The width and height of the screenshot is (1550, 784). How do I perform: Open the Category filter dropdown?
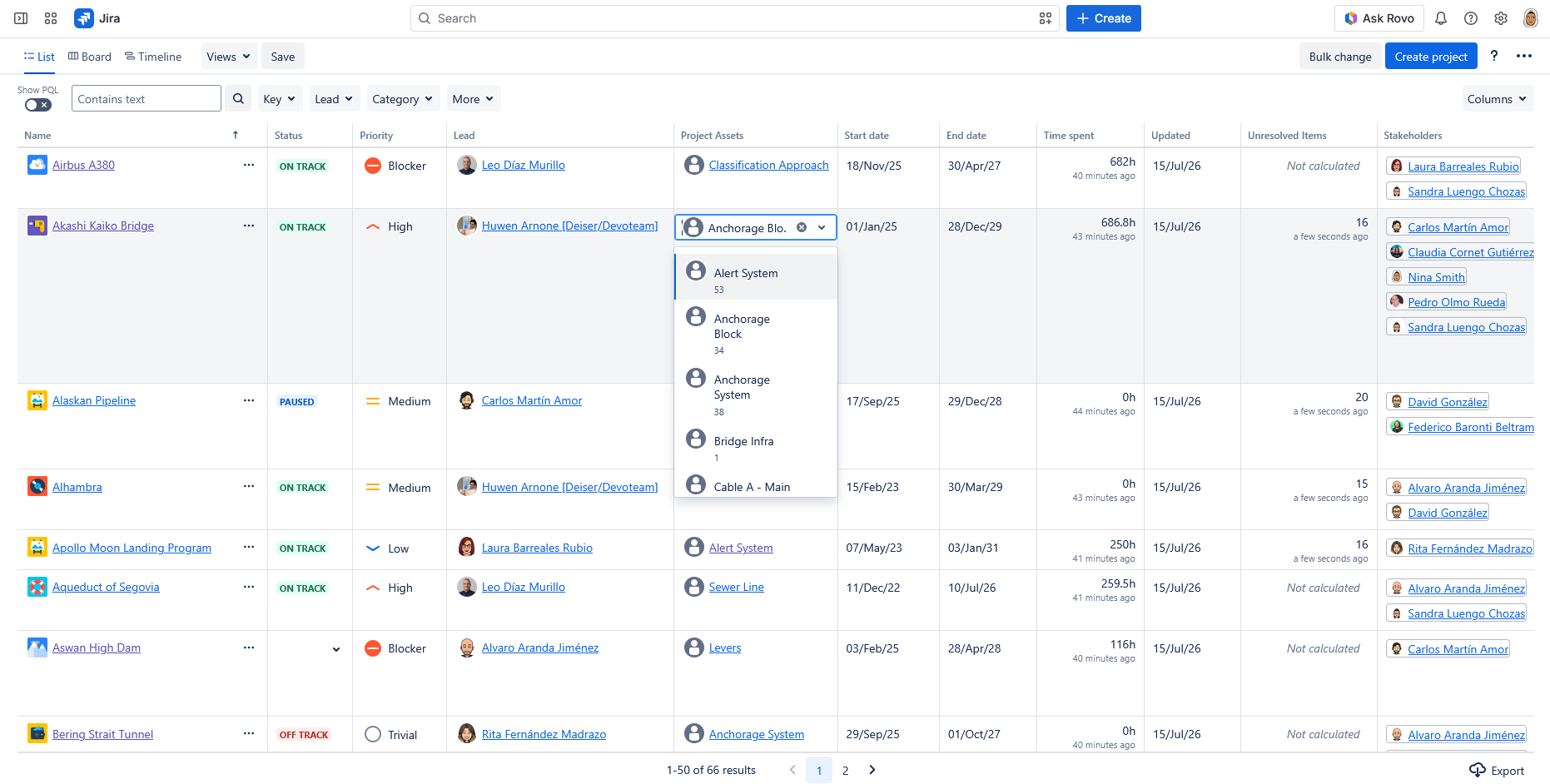coord(402,99)
